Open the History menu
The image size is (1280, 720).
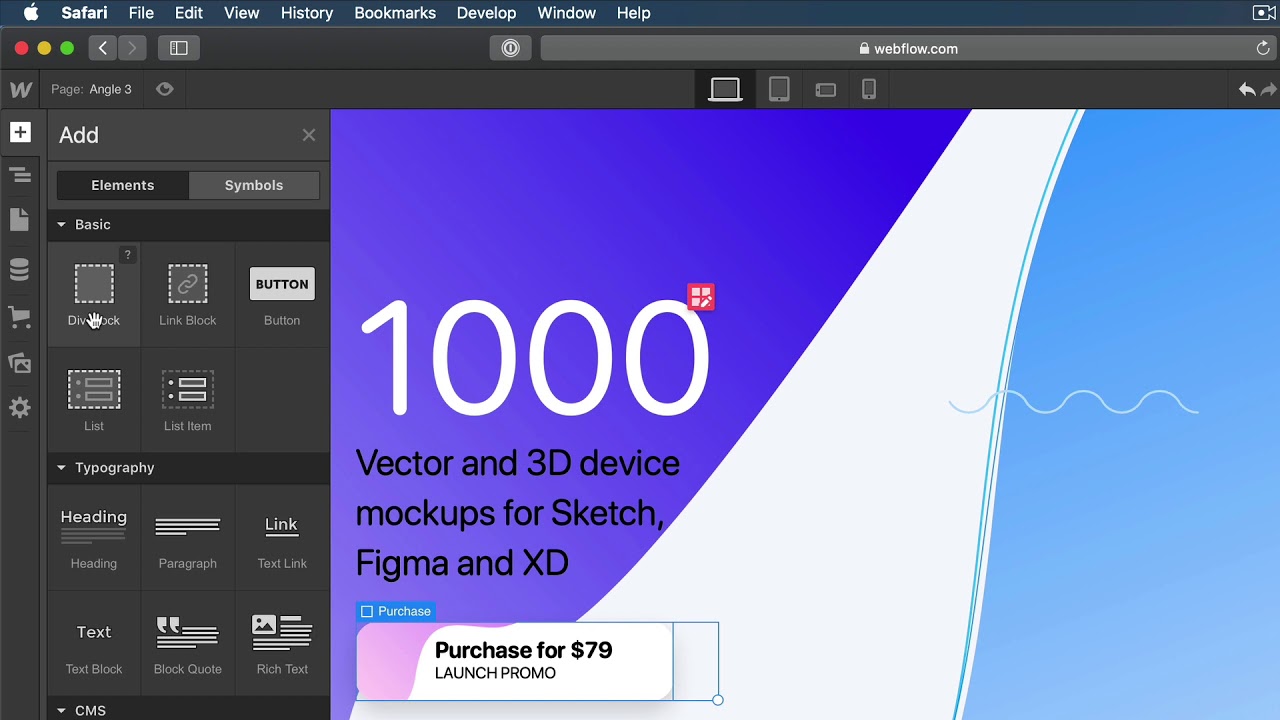[x=307, y=13]
